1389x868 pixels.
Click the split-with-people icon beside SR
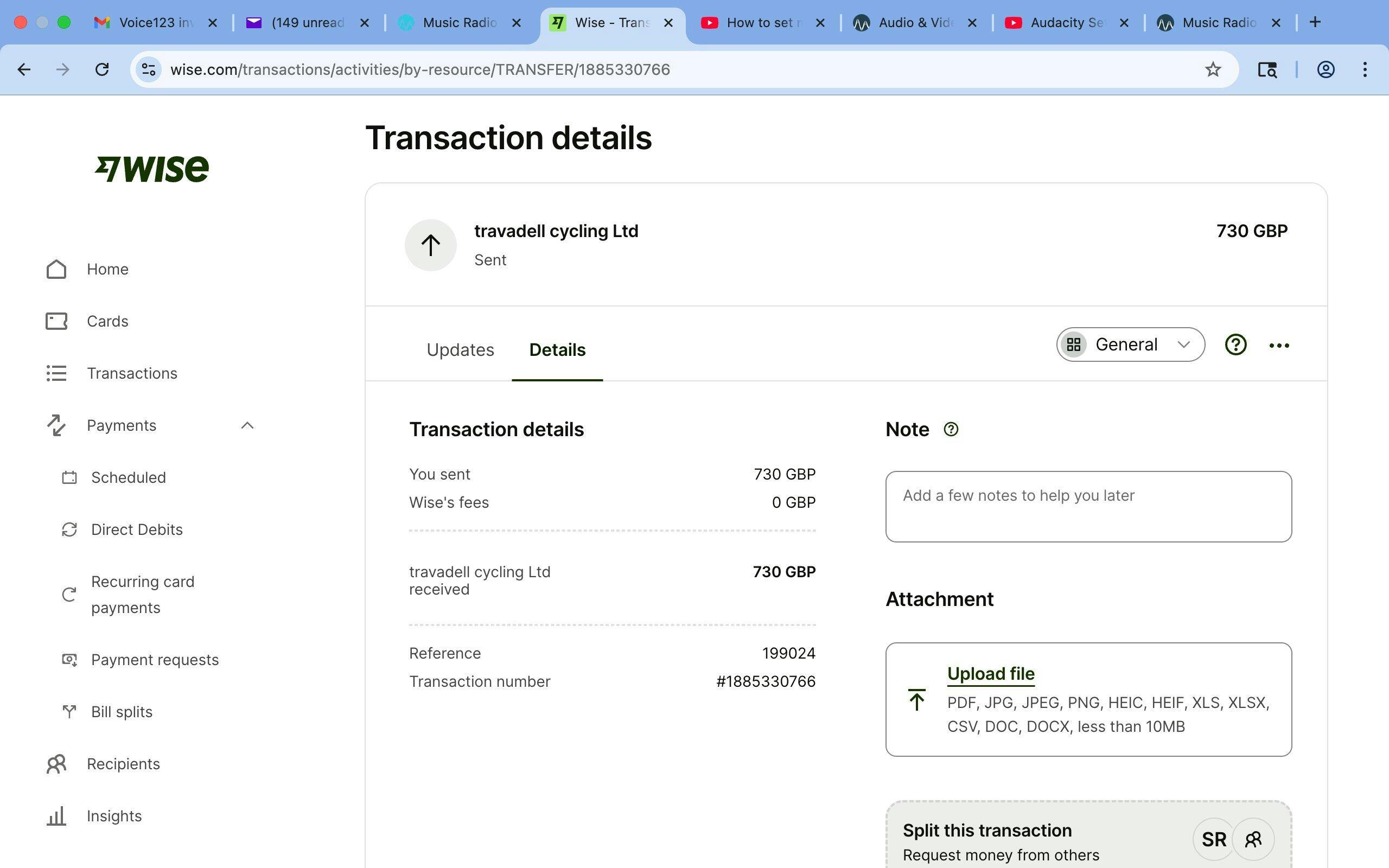click(x=1253, y=839)
